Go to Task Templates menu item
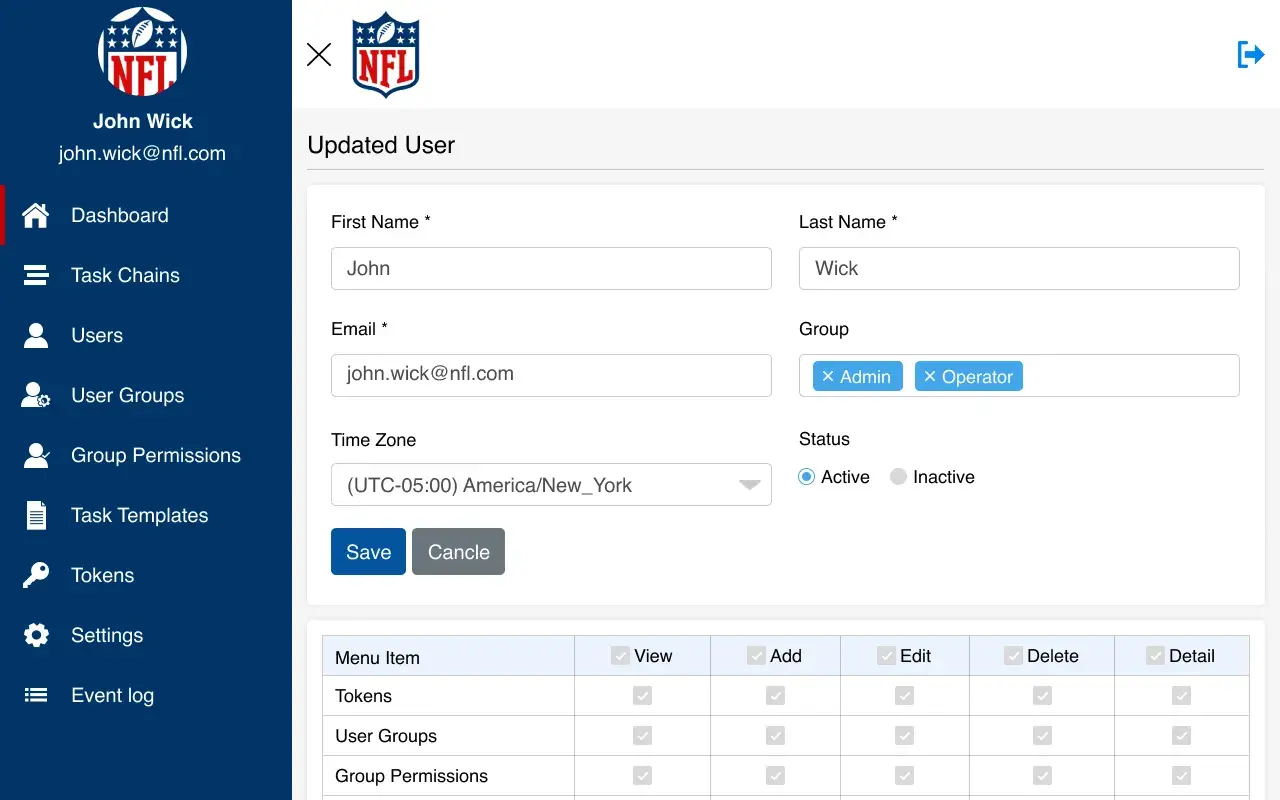 pos(139,515)
